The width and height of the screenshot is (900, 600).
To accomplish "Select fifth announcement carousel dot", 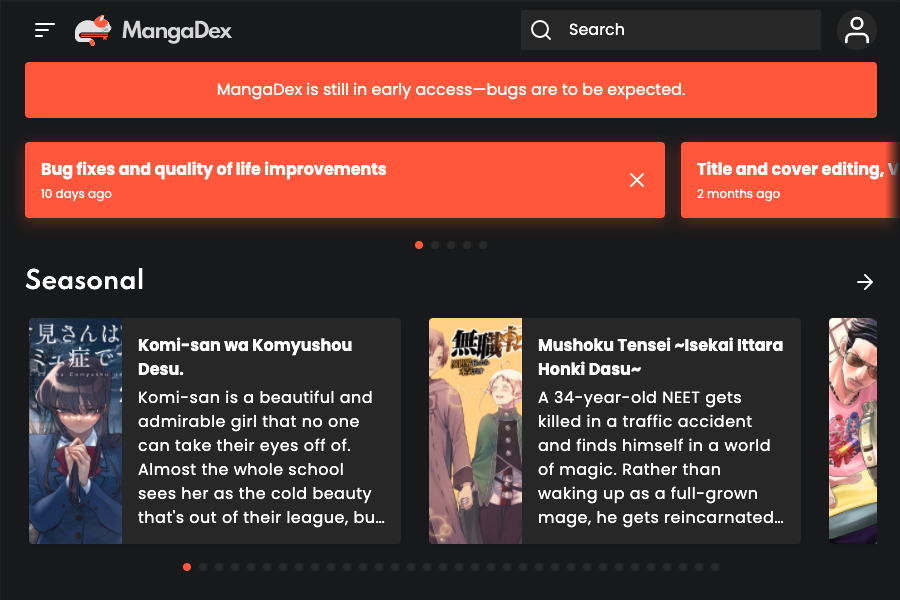I will coord(483,245).
